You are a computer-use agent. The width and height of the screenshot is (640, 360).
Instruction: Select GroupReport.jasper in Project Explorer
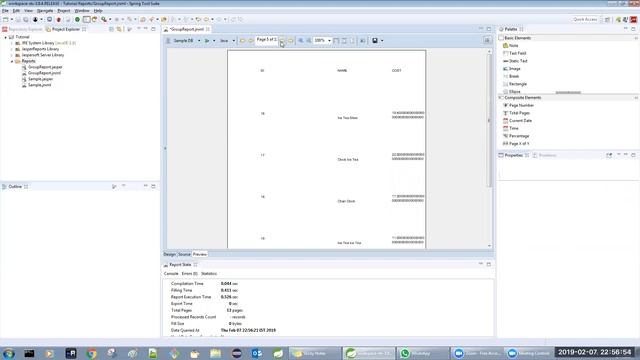tap(45, 67)
